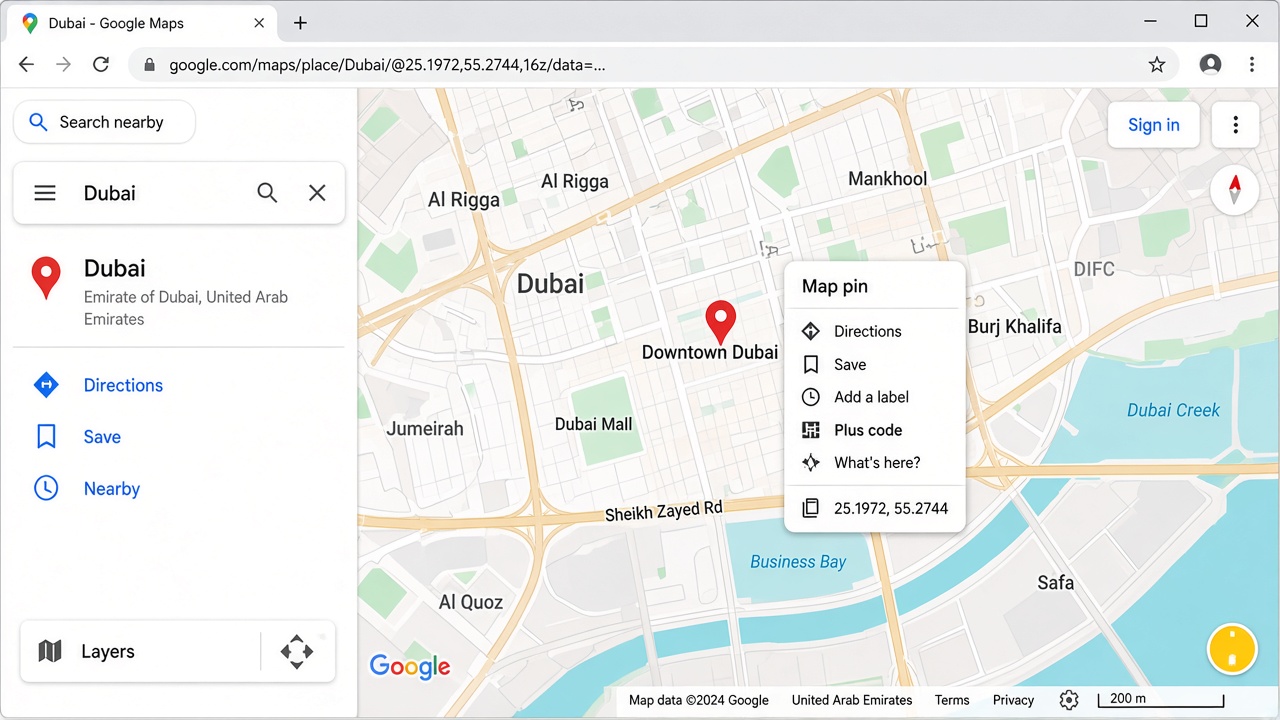Click the Safa map label
This screenshot has width=1280, height=720.
(1056, 583)
